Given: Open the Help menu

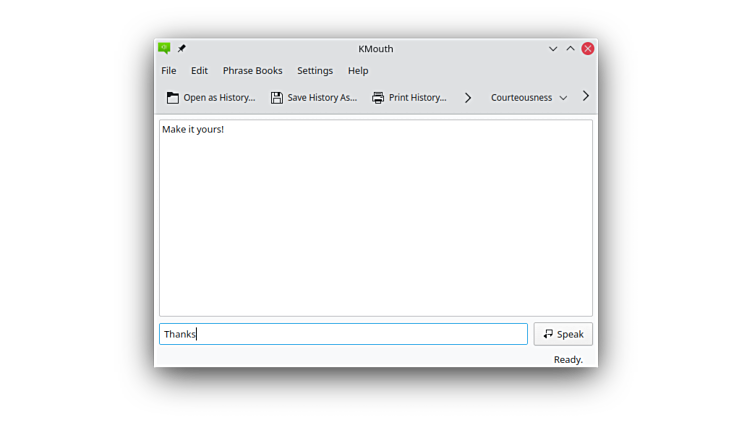Looking at the screenshot, I should tap(358, 71).
